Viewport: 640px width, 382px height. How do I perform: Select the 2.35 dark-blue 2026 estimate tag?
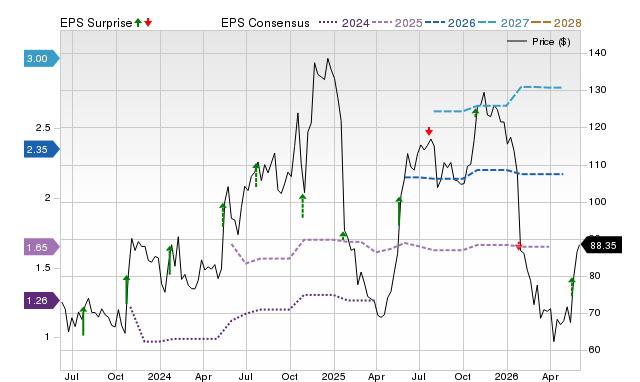[41, 149]
